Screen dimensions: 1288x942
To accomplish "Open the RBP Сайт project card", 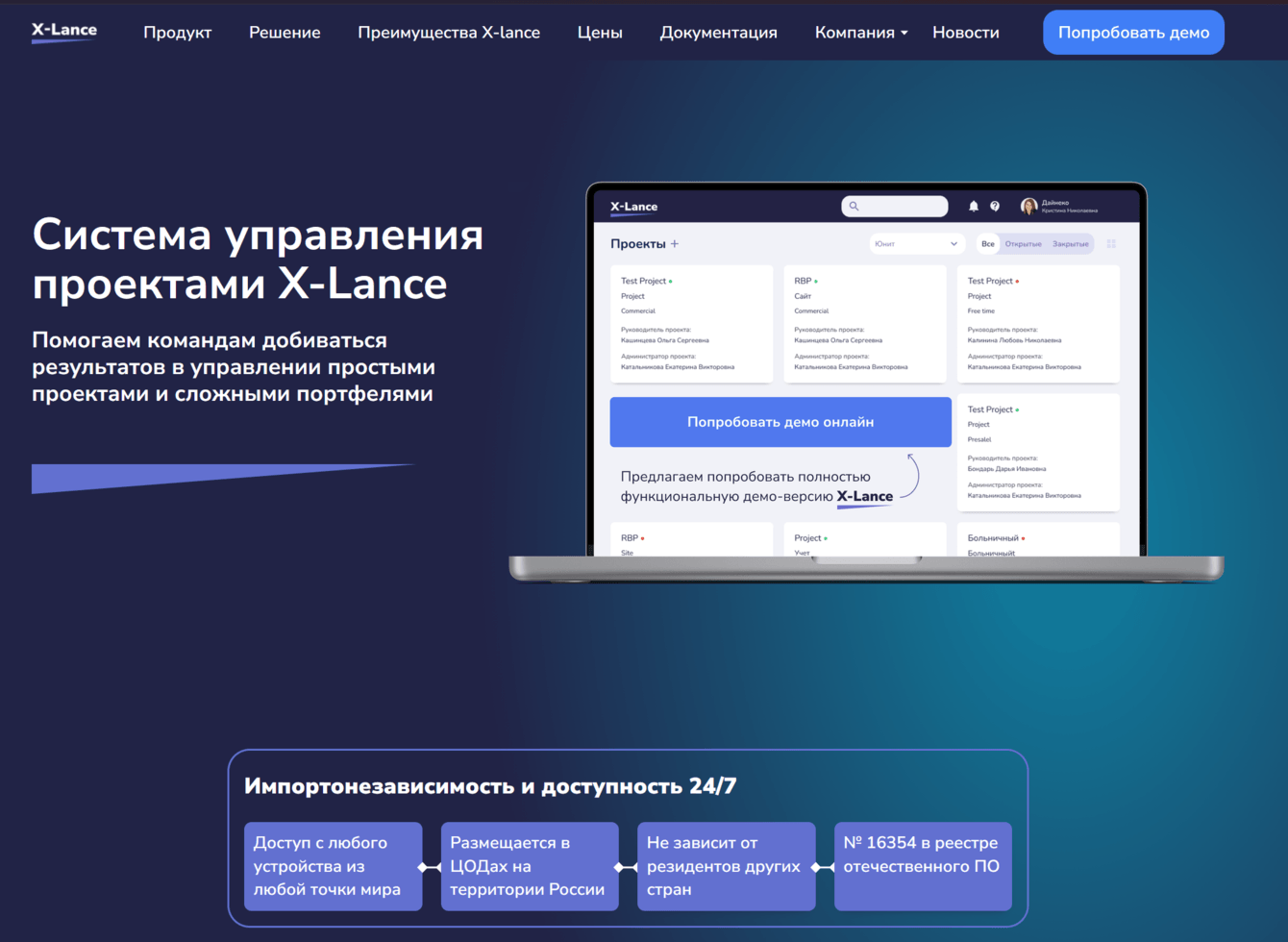I will click(x=865, y=324).
